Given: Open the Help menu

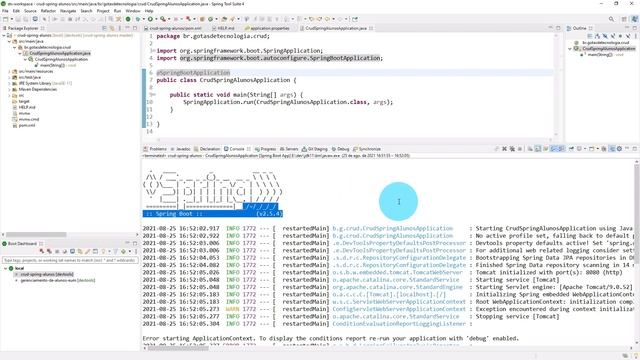Looking at the screenshot, I should [149, 11].
